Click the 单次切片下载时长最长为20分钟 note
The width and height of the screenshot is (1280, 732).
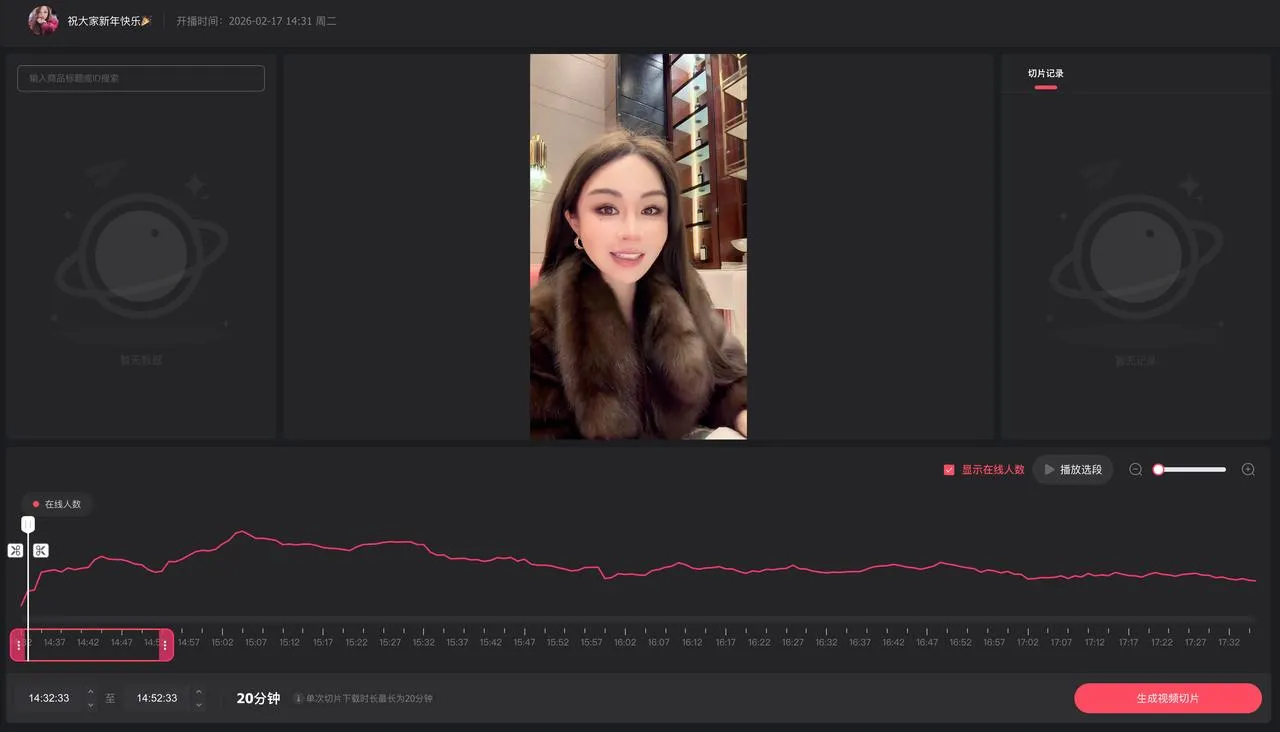tap(369, 698)
